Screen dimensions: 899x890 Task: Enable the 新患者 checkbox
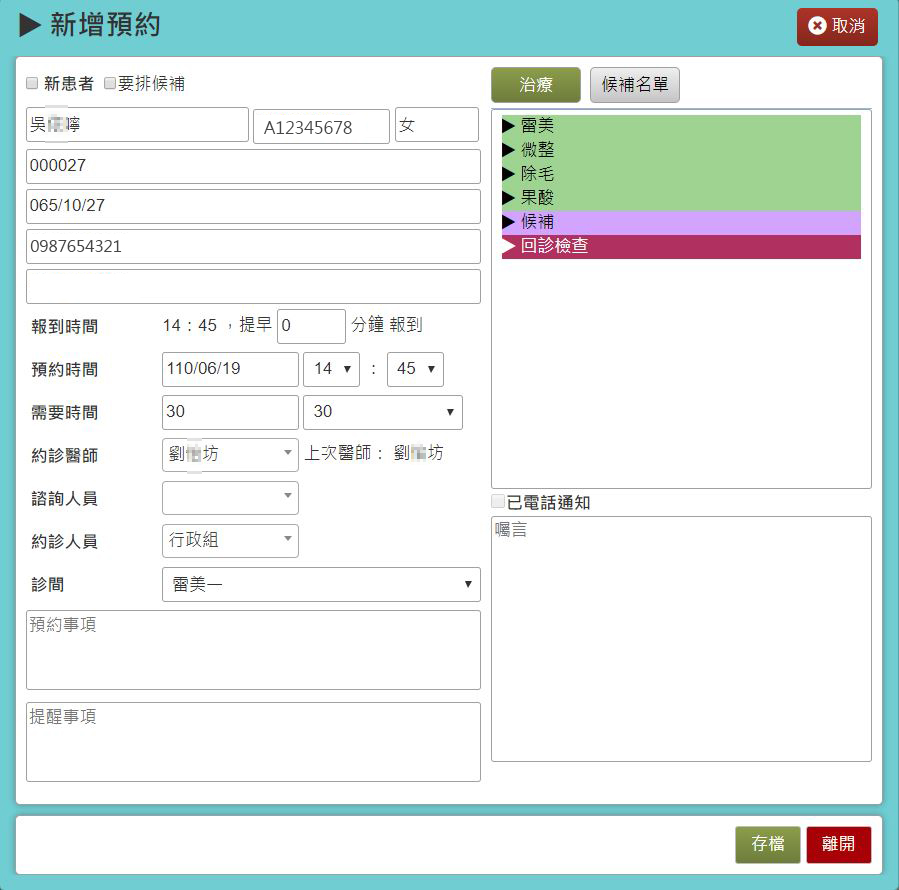click(x=33, y=84)
